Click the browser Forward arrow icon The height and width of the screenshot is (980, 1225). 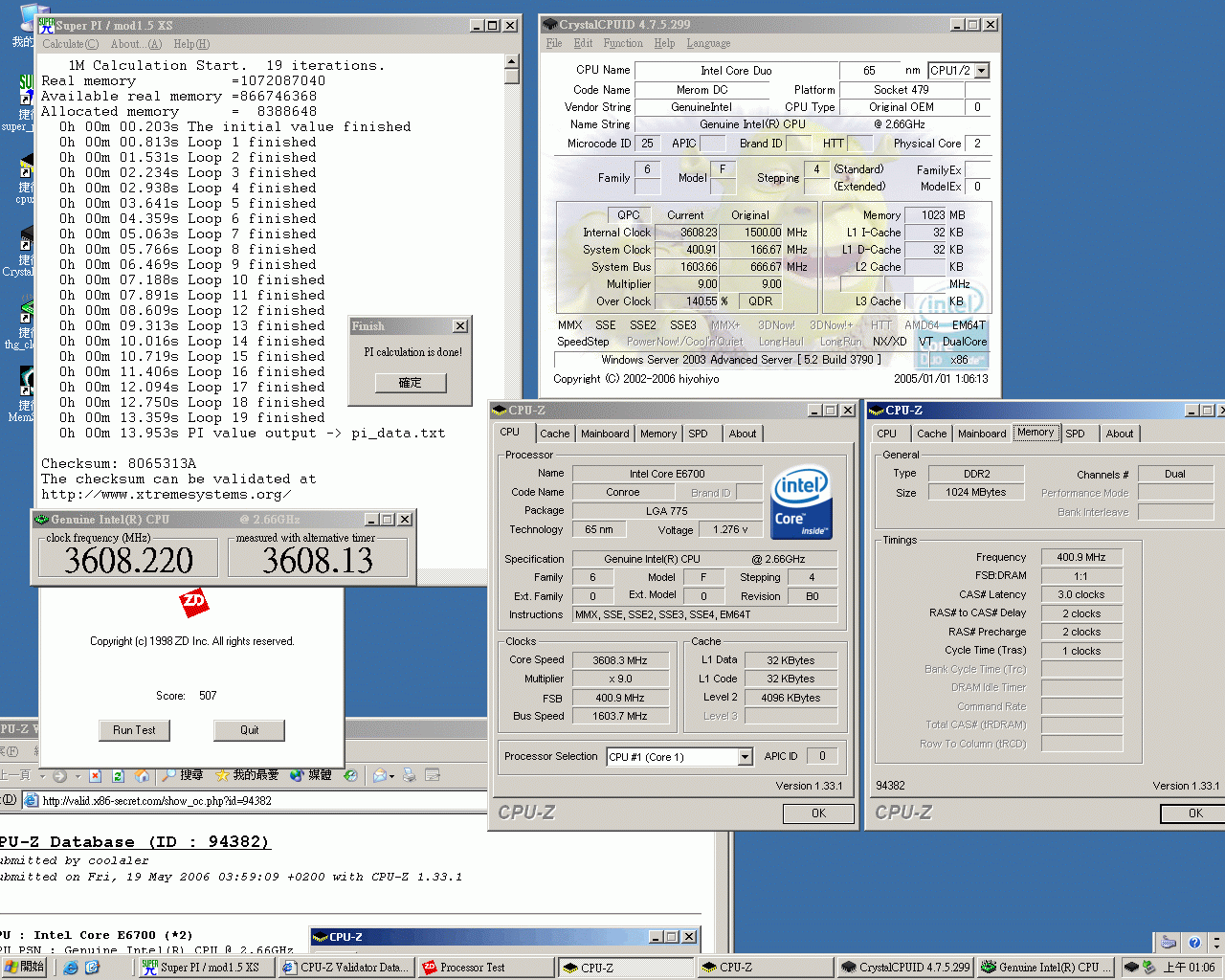pyautogui.click(x=59, y=775)
